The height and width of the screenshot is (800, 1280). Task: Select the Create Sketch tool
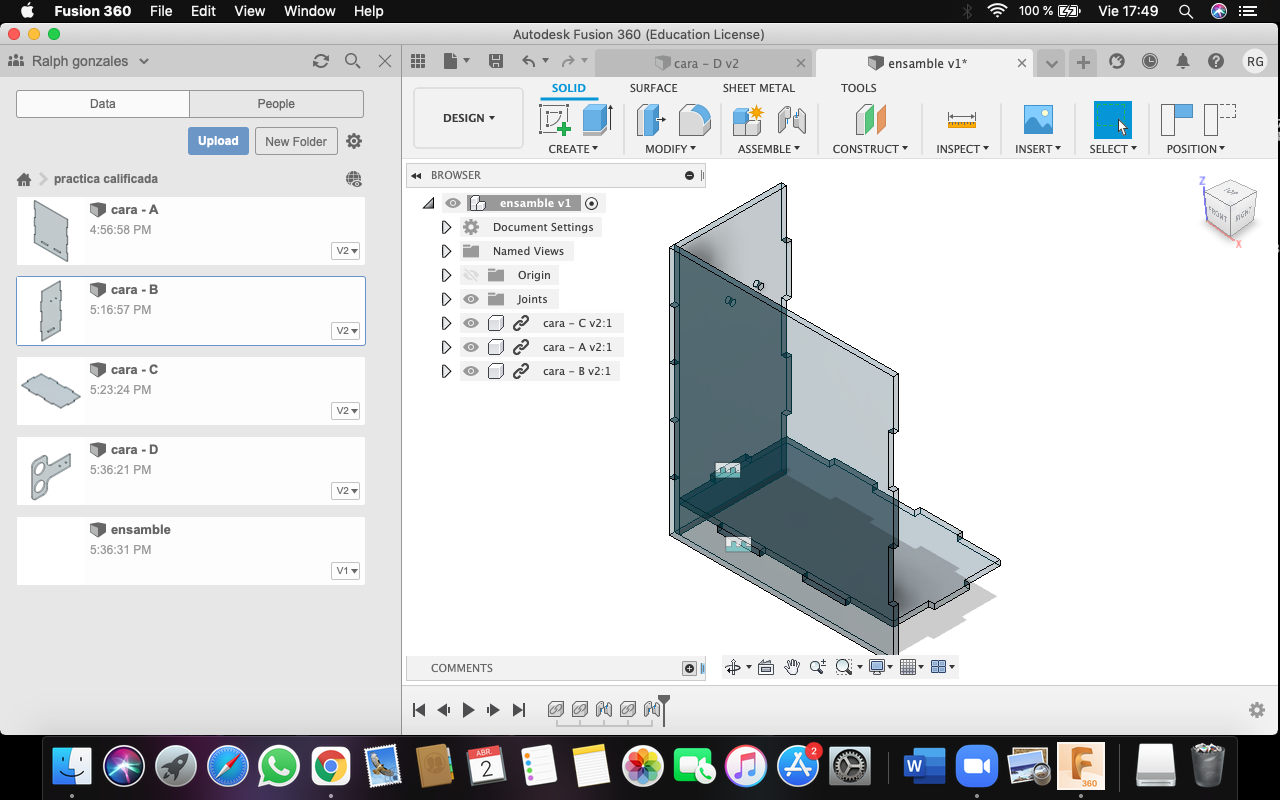point(555,120)
